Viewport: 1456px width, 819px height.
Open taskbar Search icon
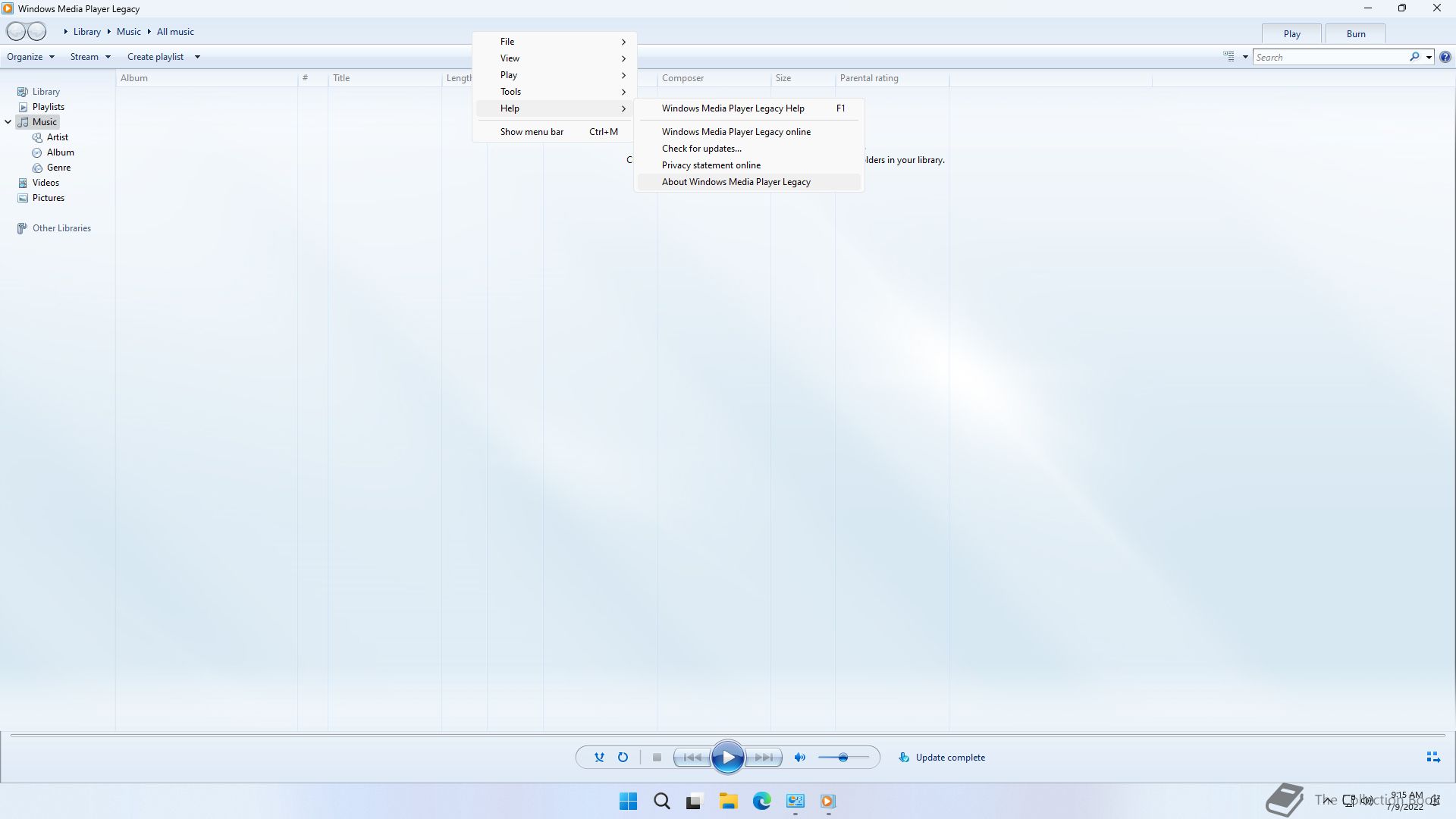661,802
